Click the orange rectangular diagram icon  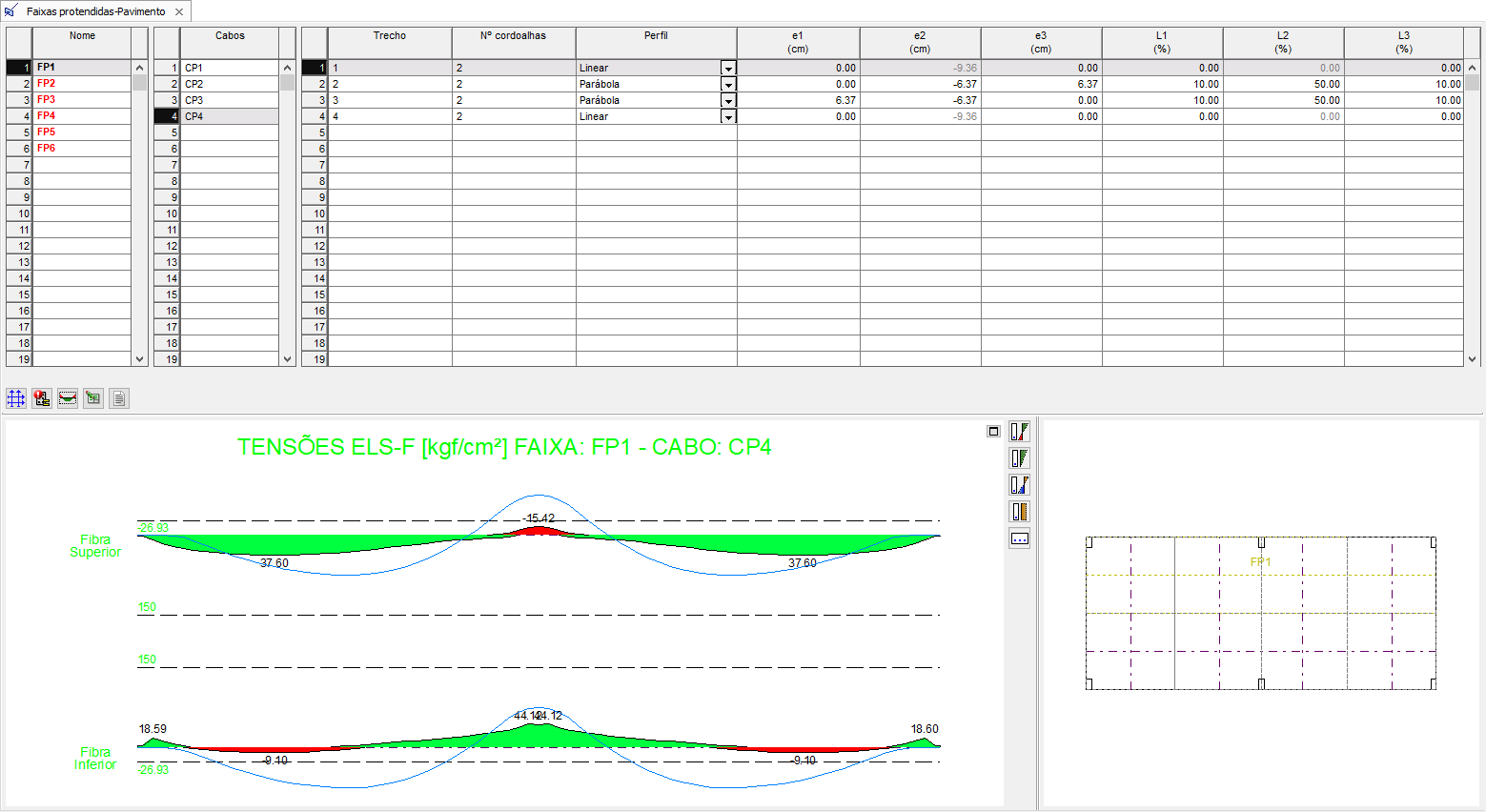point(1019,512)
